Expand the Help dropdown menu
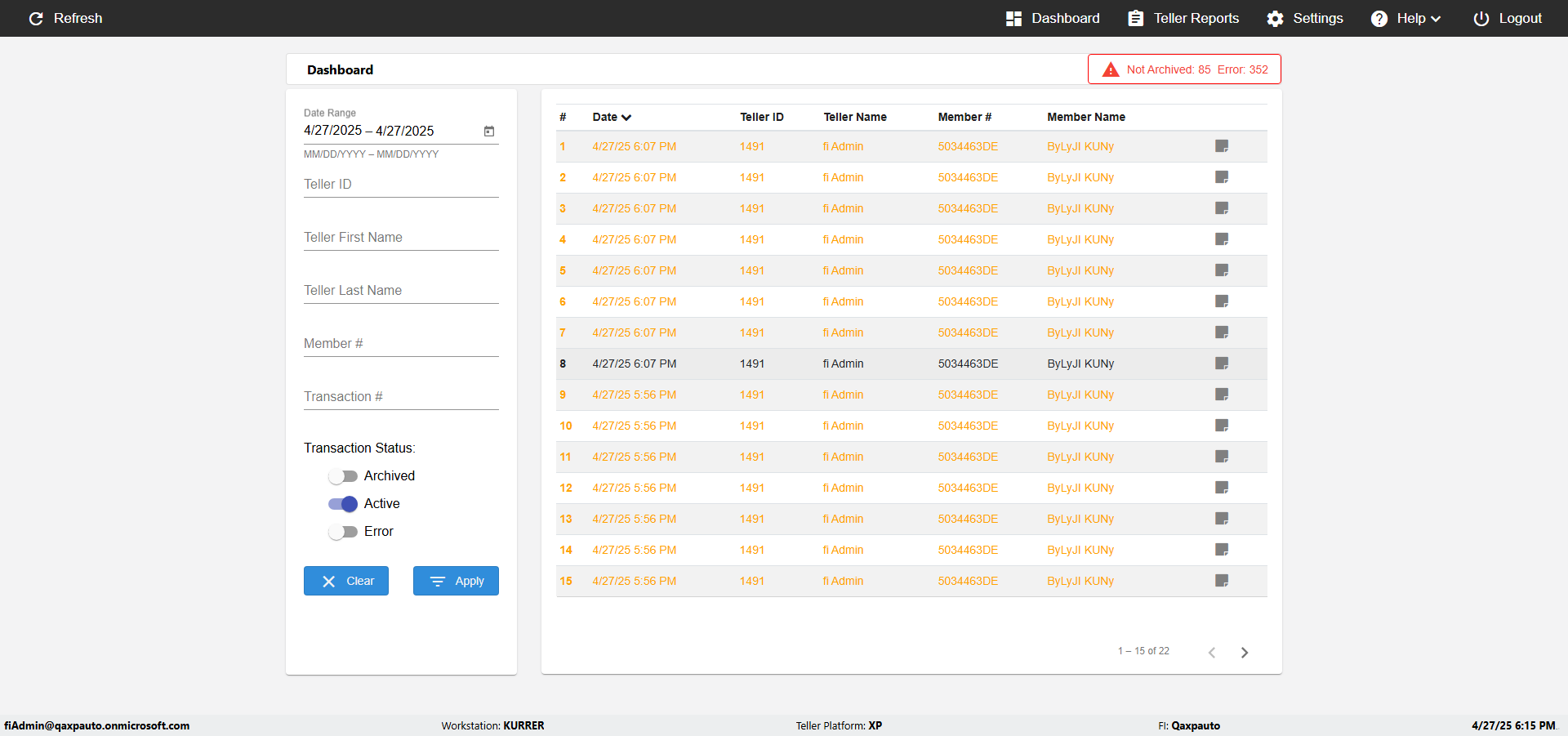 [x=1405, y=18]
